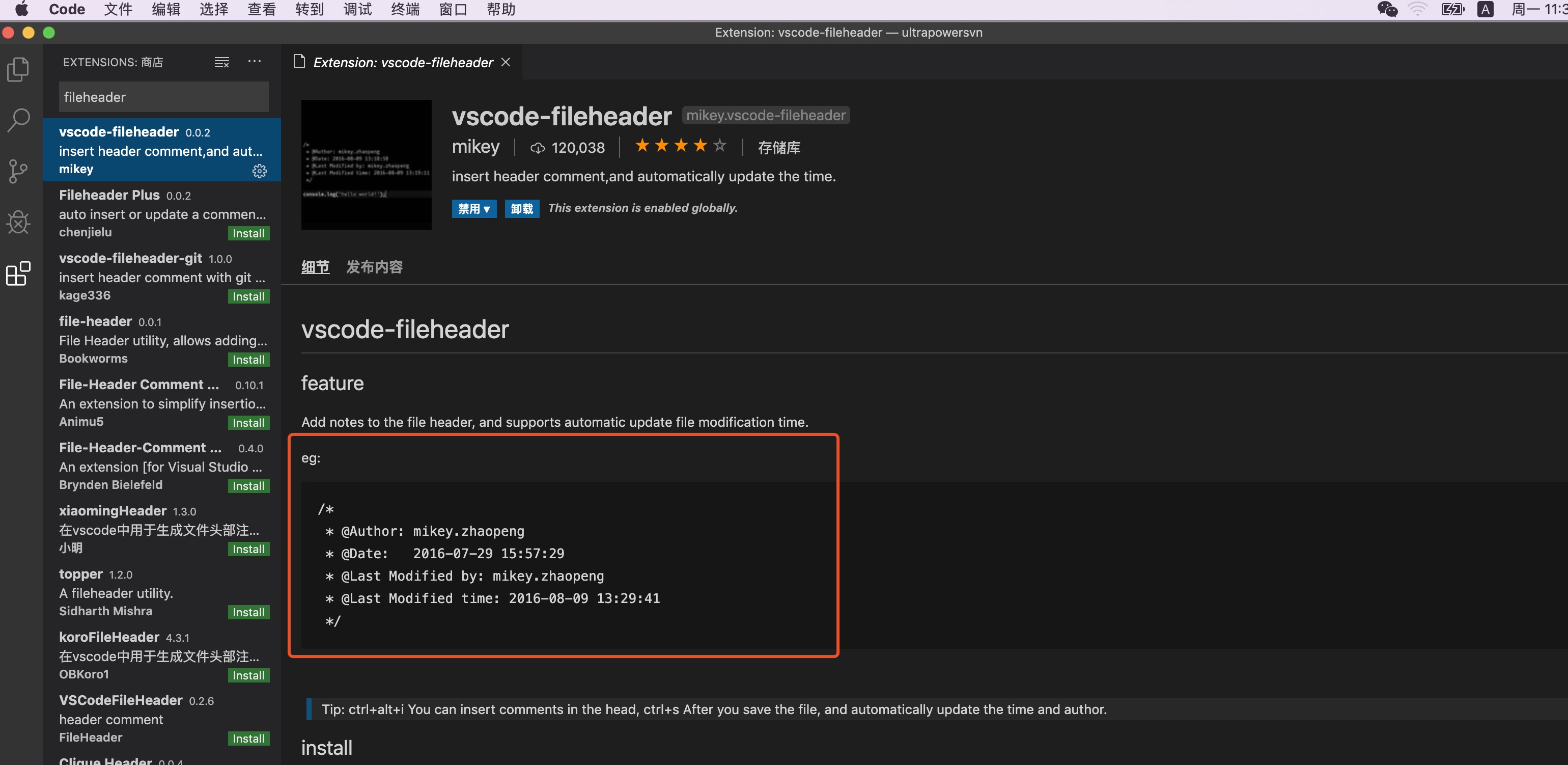The height and width of the screenshot is (765, 1568).
Task: Click the mikey publisher link
Action: pos(475,147)
